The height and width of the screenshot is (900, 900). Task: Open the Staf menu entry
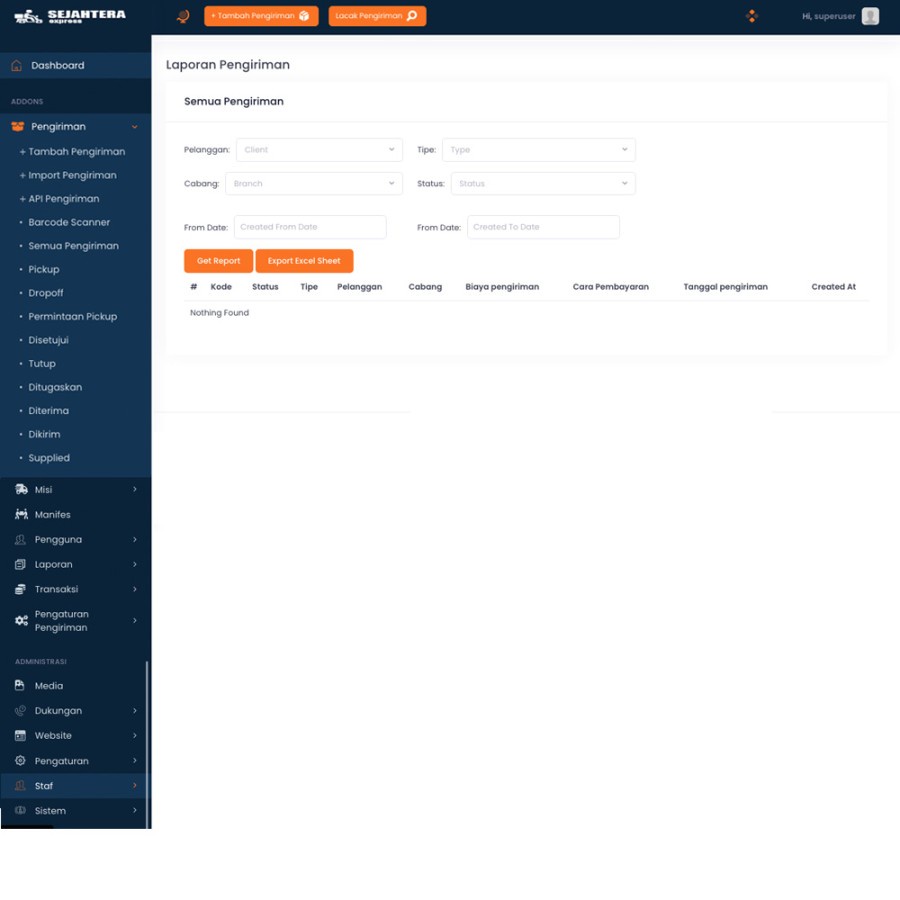[44, 785]
